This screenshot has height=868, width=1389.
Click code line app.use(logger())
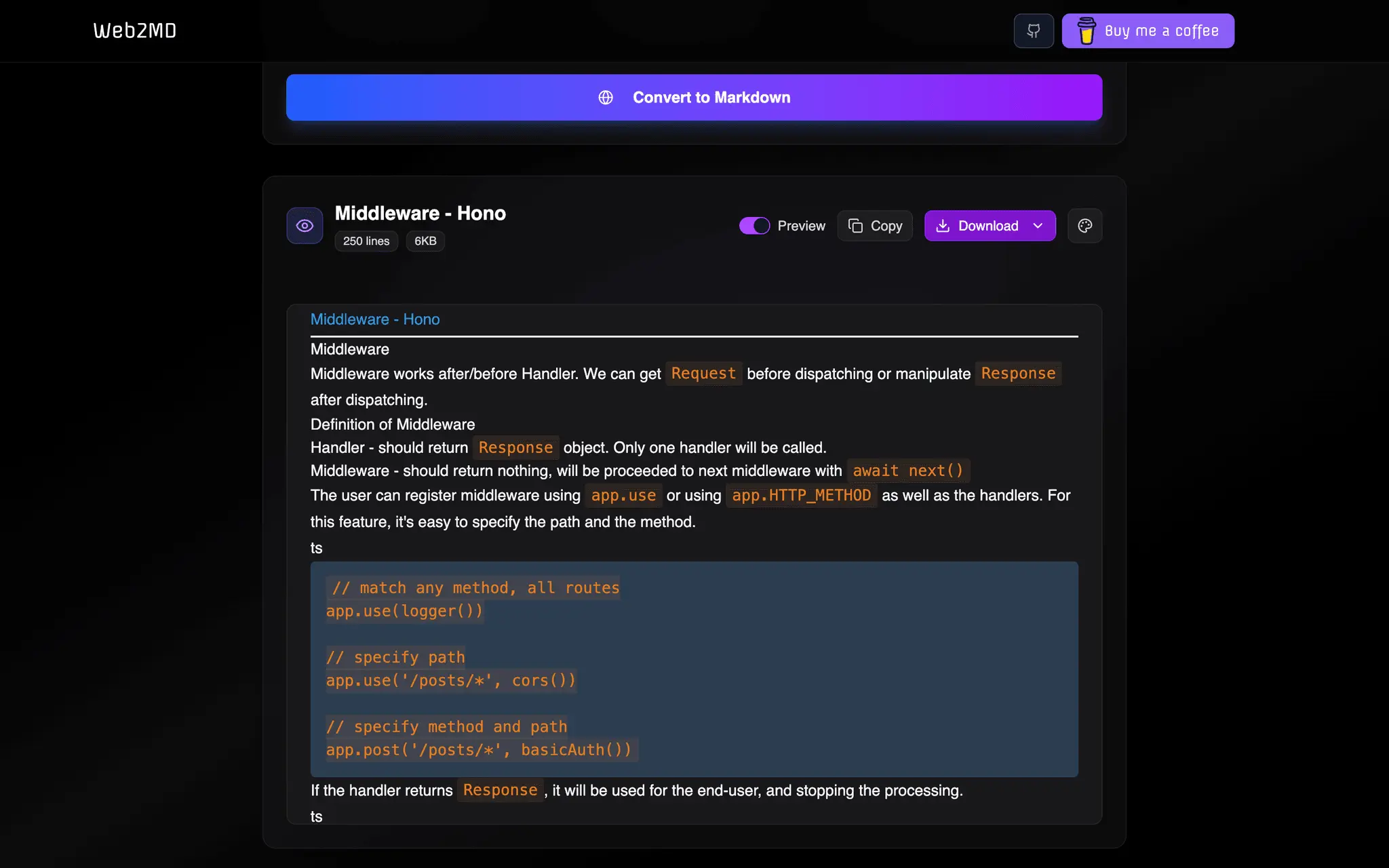(405, 612)
